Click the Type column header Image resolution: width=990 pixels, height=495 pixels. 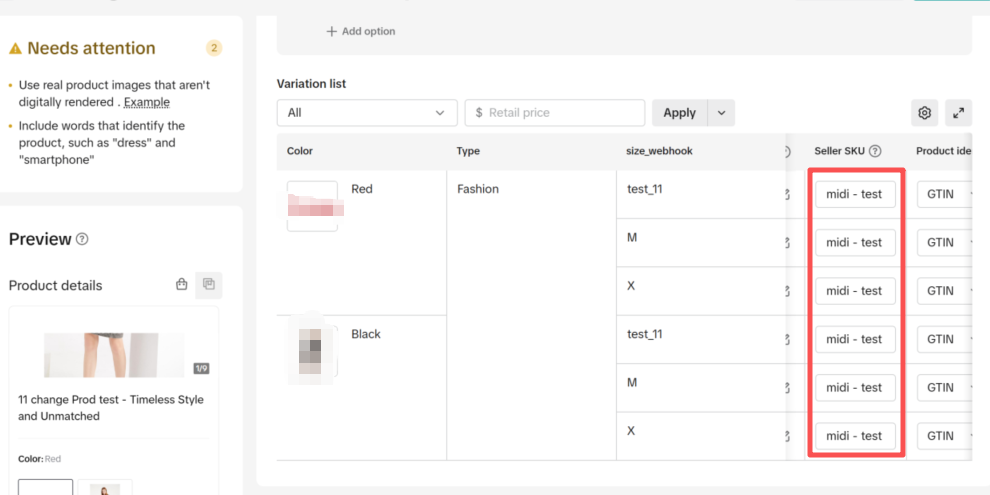(468, 152)
